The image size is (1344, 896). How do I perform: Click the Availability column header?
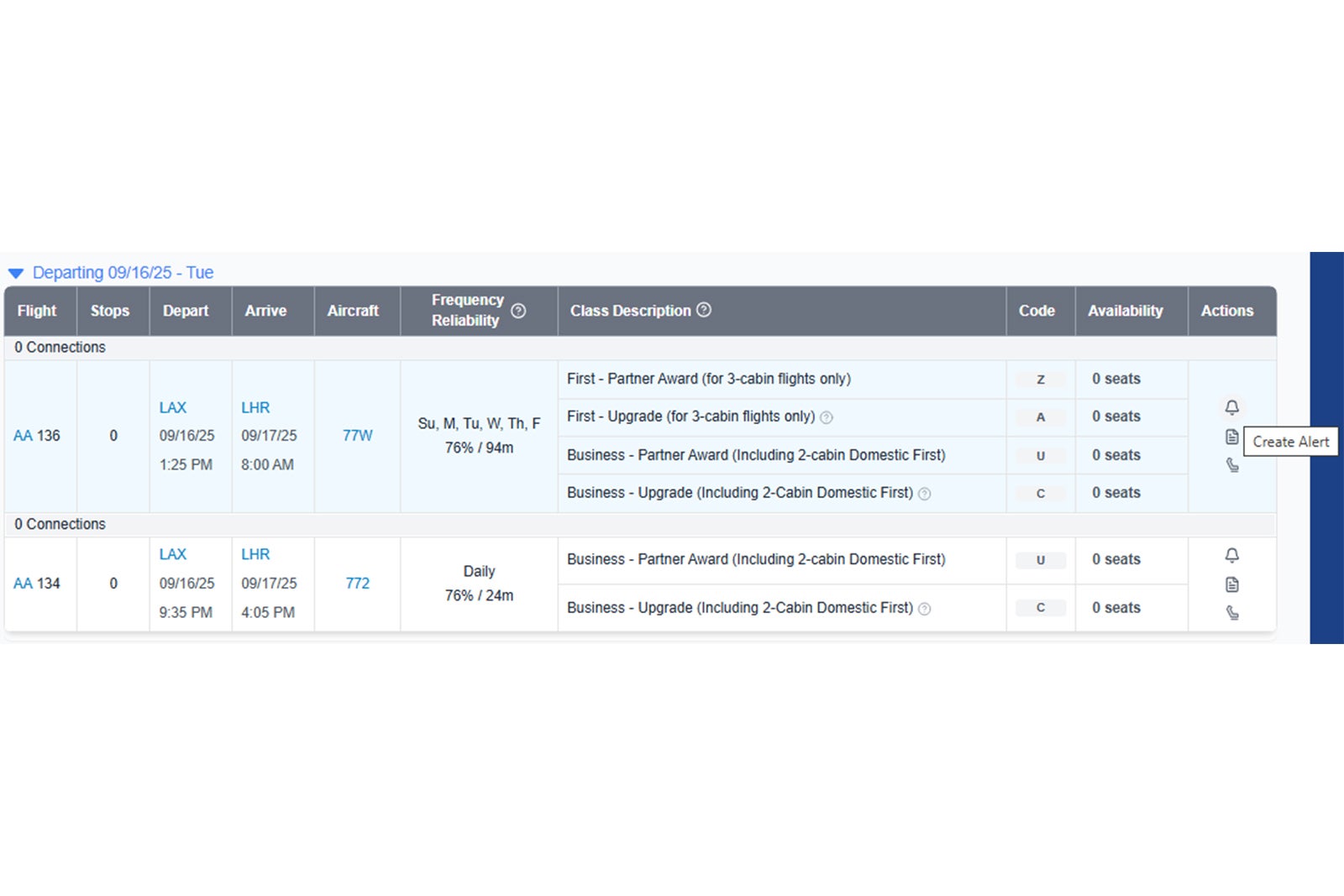pos(1125,311)
